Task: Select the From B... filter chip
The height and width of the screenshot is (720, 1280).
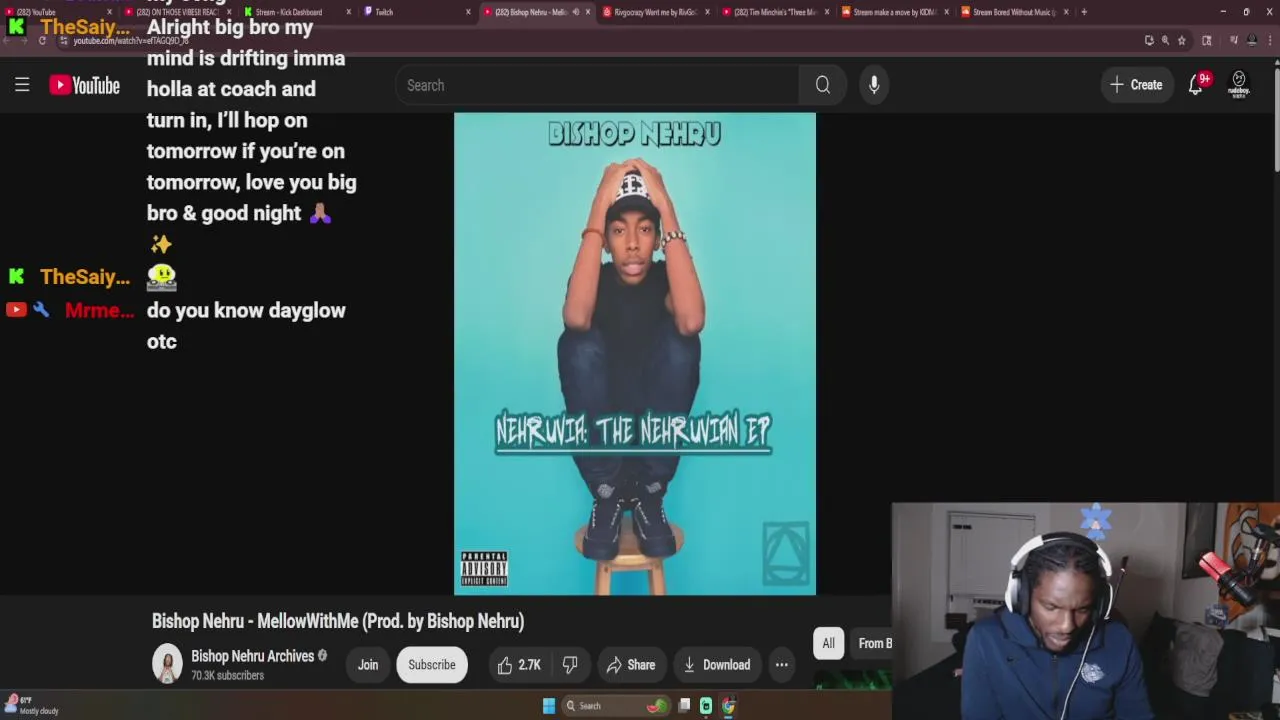Action: click(x=873, y=643)
